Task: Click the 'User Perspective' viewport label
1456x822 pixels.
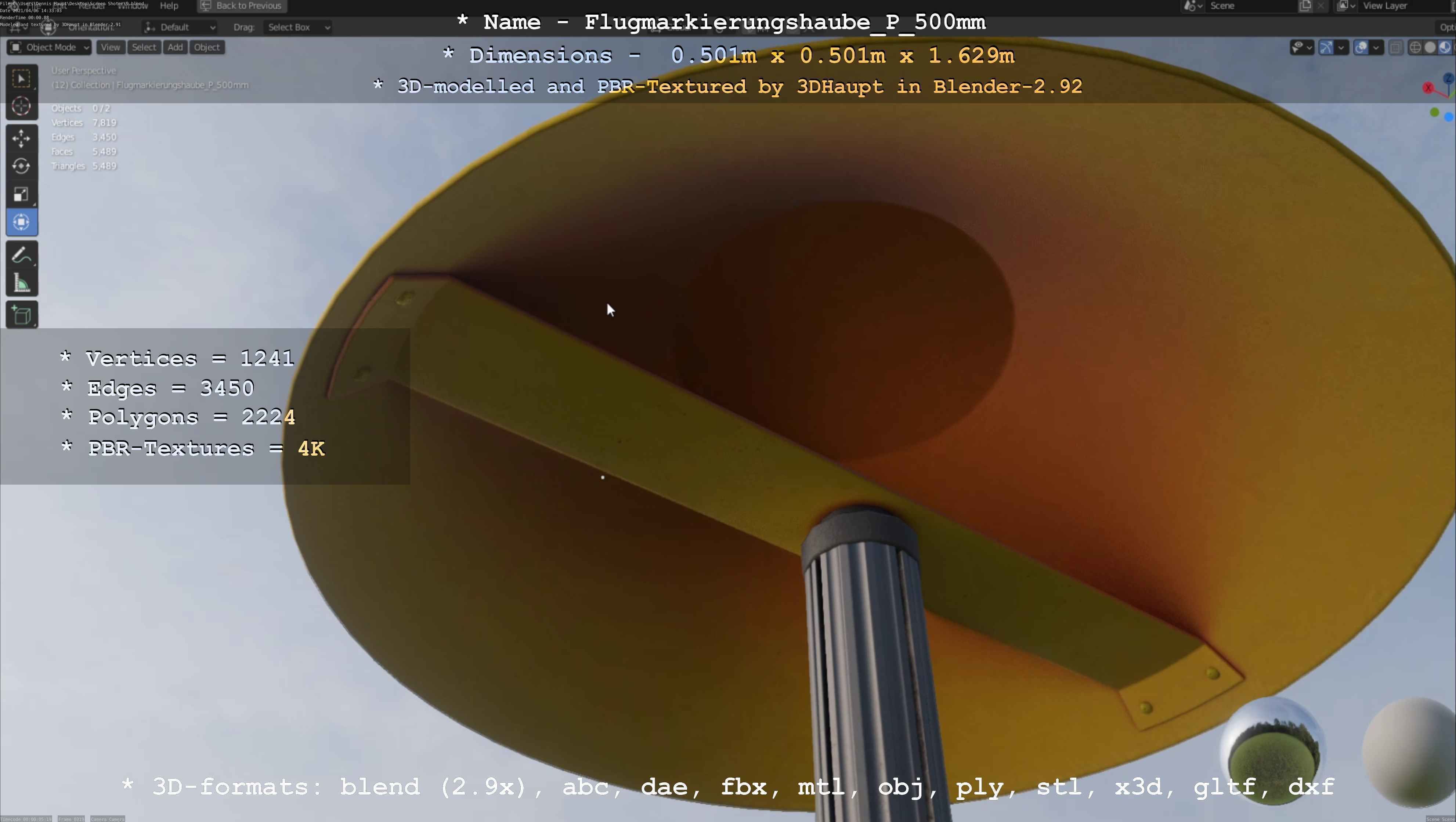Action: click(x=84, y=70)
